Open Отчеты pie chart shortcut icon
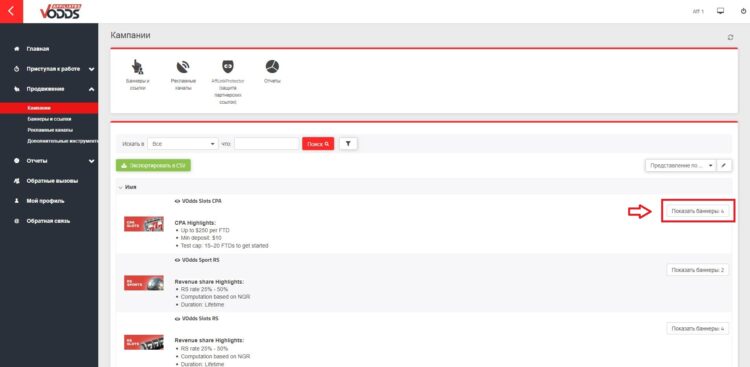This screenshot has width=750, height=367. click(x=272, y=67)
